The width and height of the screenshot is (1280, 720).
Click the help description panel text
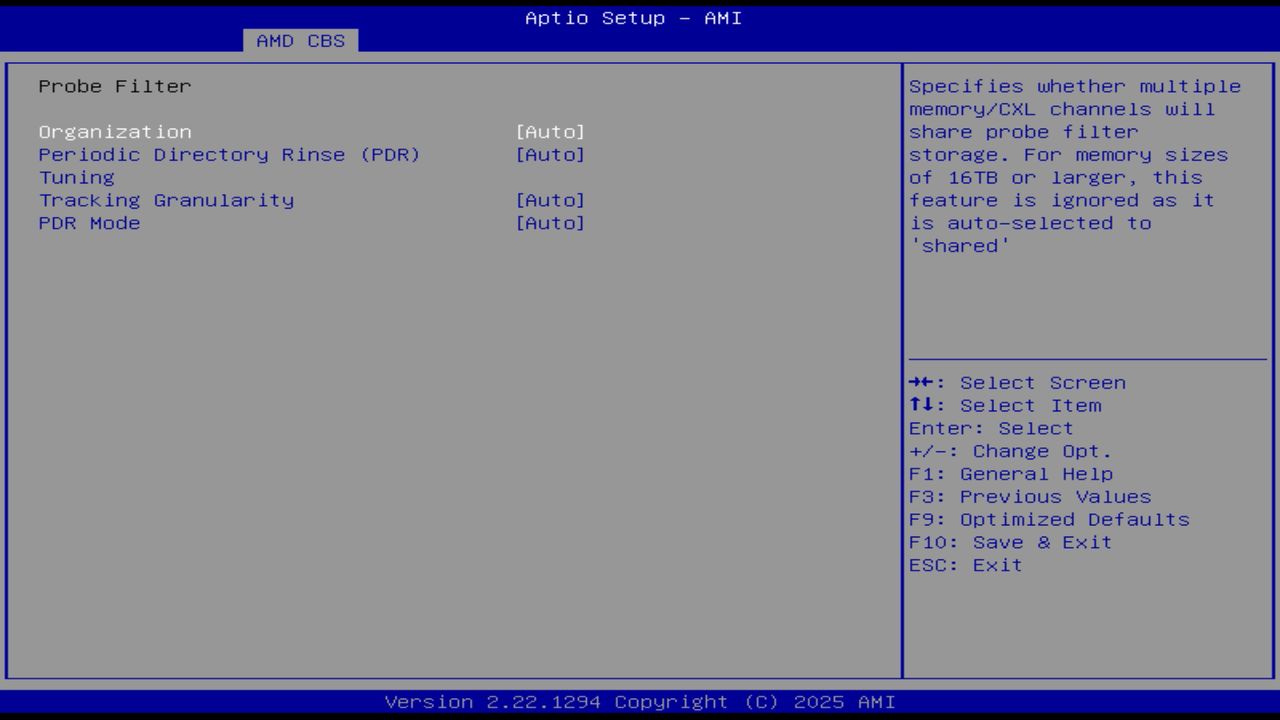pyautogui.click(x=1075, y=165)
